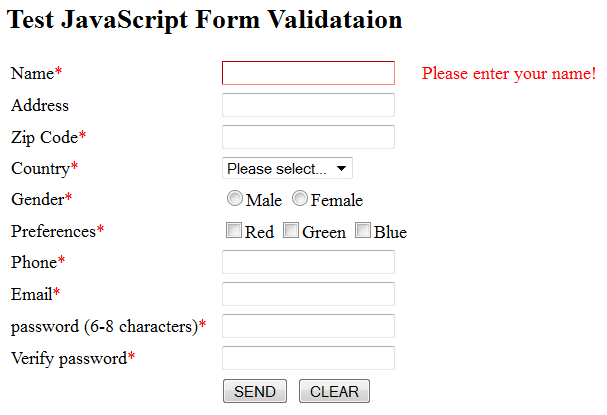Viewport: 607px width, 415px height.
Task: Click the Test JavaScript Form Validataion heading
Action: (205, 18)
